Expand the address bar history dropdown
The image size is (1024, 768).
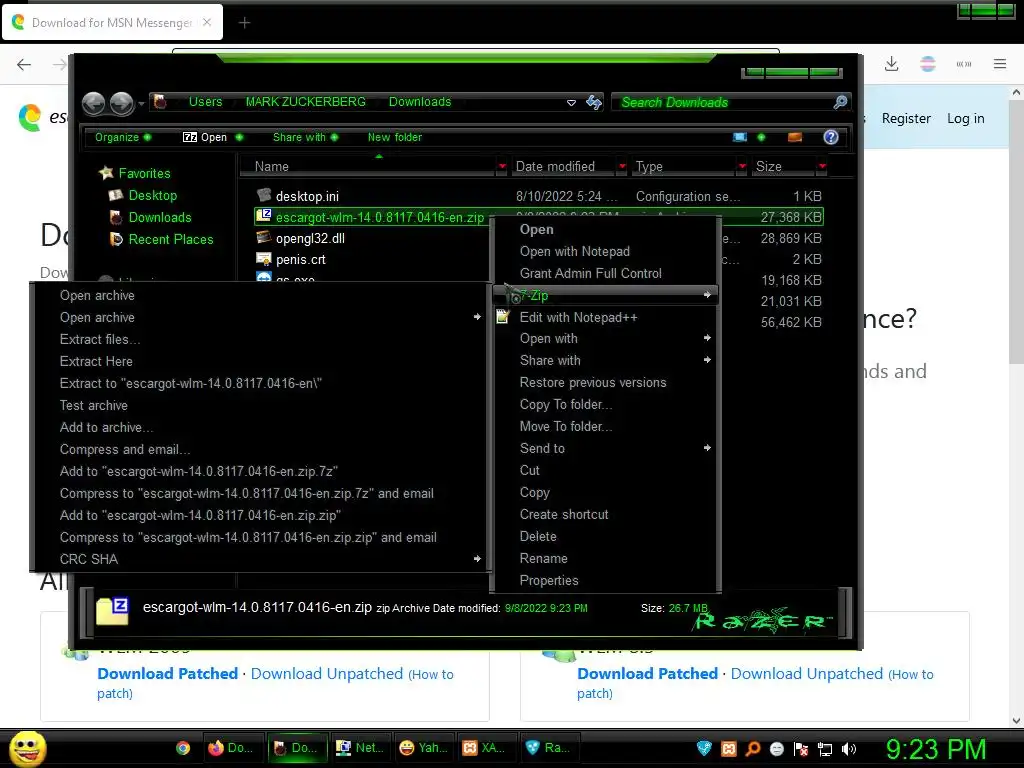click(571, 103)
